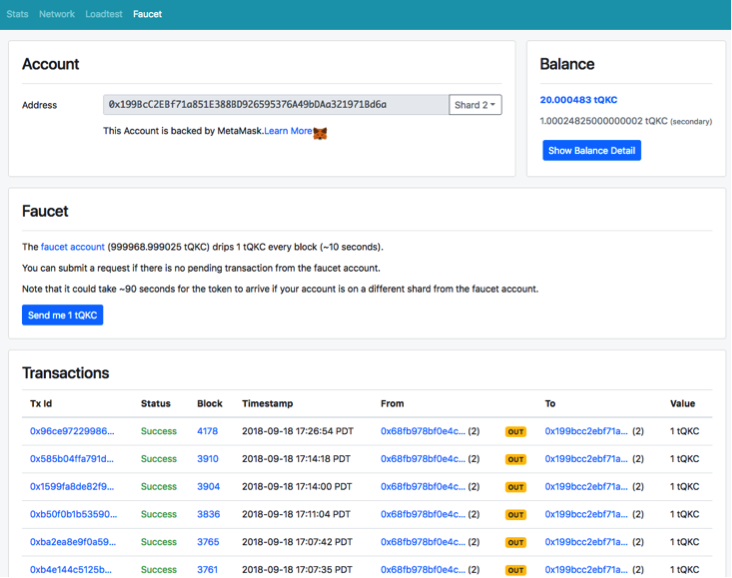
Task: Click the OUT badge in block 3765 row
Action: click(515, 543)
